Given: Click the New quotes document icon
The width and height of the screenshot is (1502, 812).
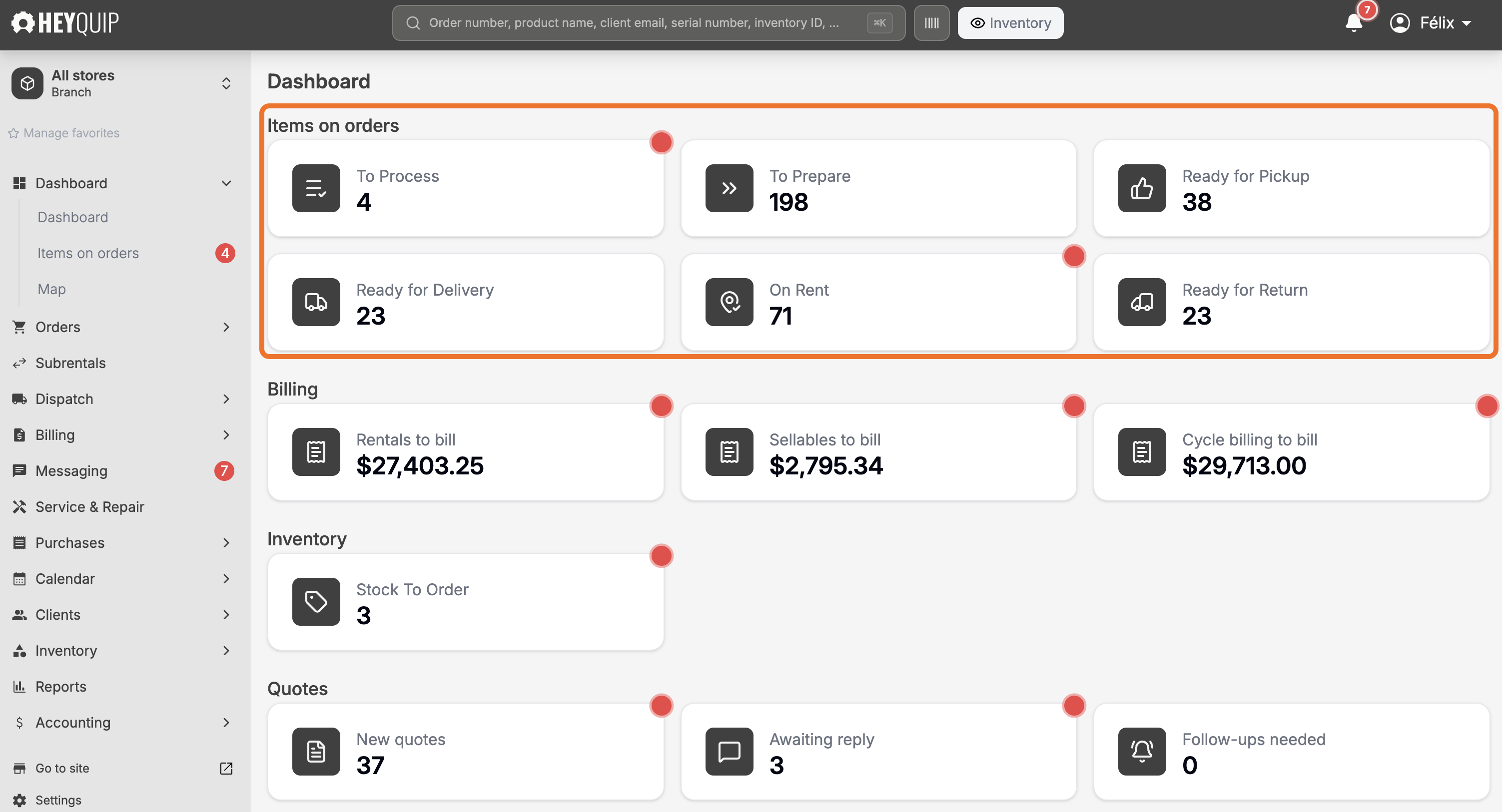Looking at the screenshot, I should point(316,752).
